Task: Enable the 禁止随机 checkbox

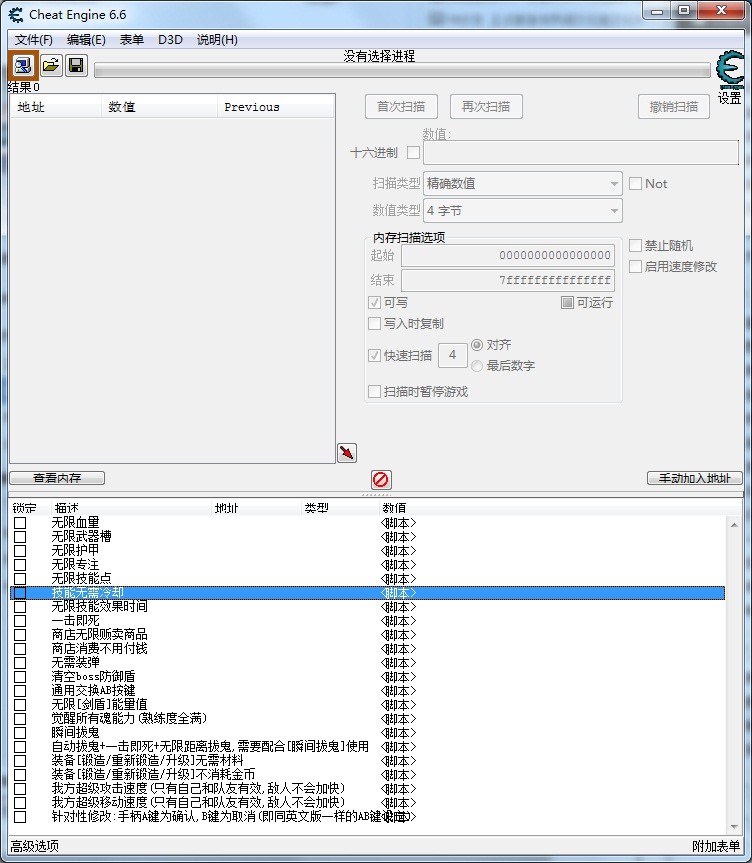Action: (635, 245)
